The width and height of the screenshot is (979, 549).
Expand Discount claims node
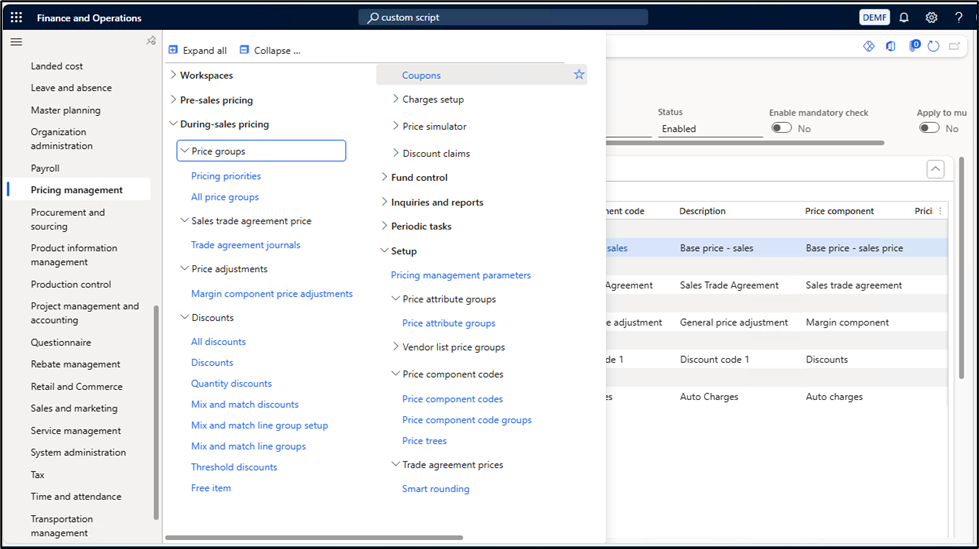click(x=395, y=153)
